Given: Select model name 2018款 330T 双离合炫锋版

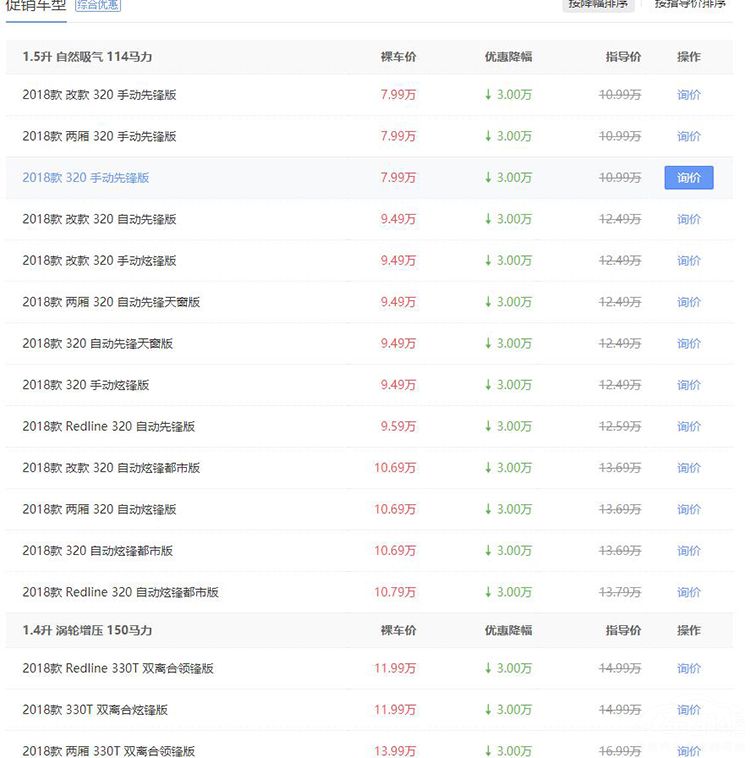Looking at the screenshot, I should [x=95, y=710].
